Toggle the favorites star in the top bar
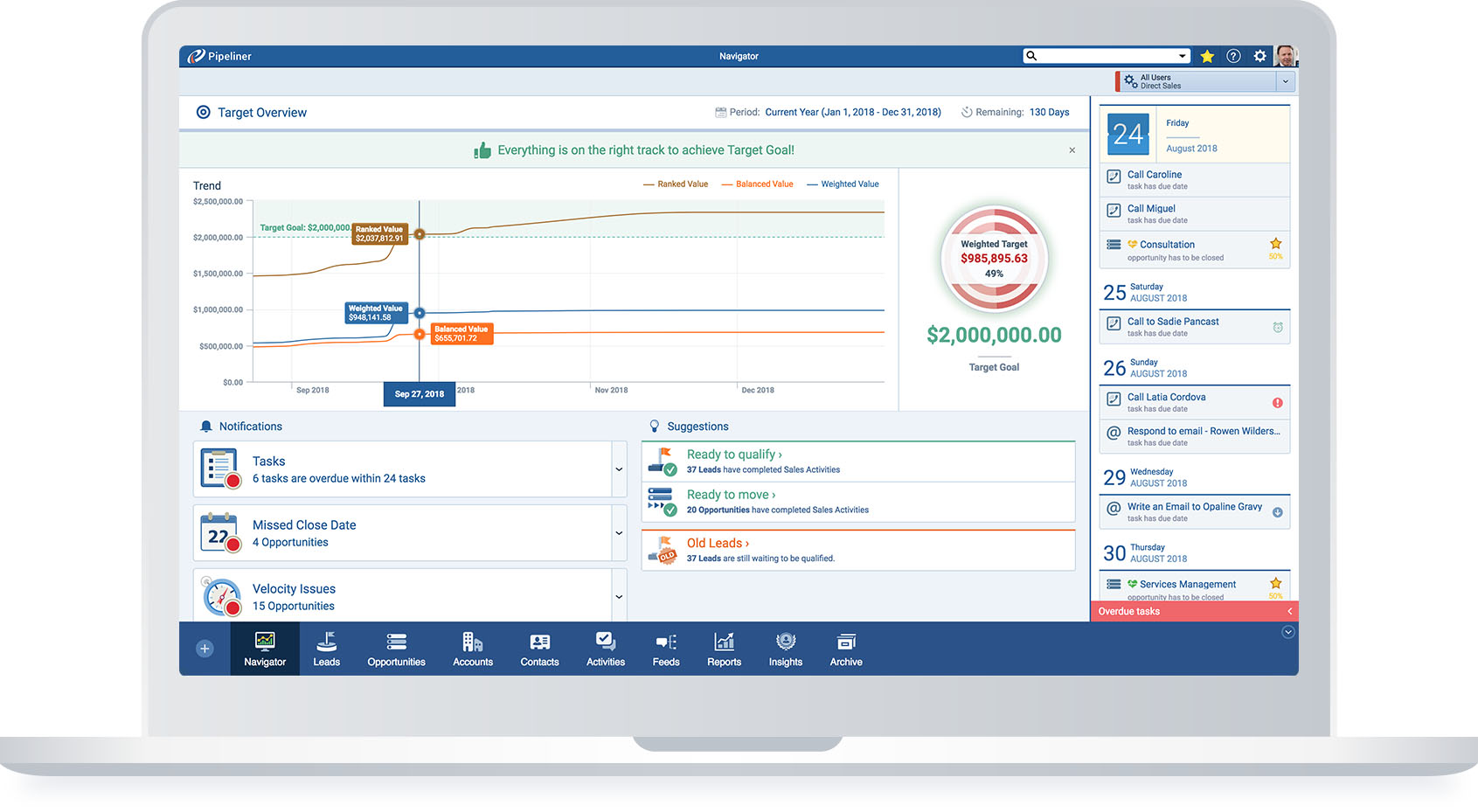Screen dimensions: 1478x812 pos(1207,55)
